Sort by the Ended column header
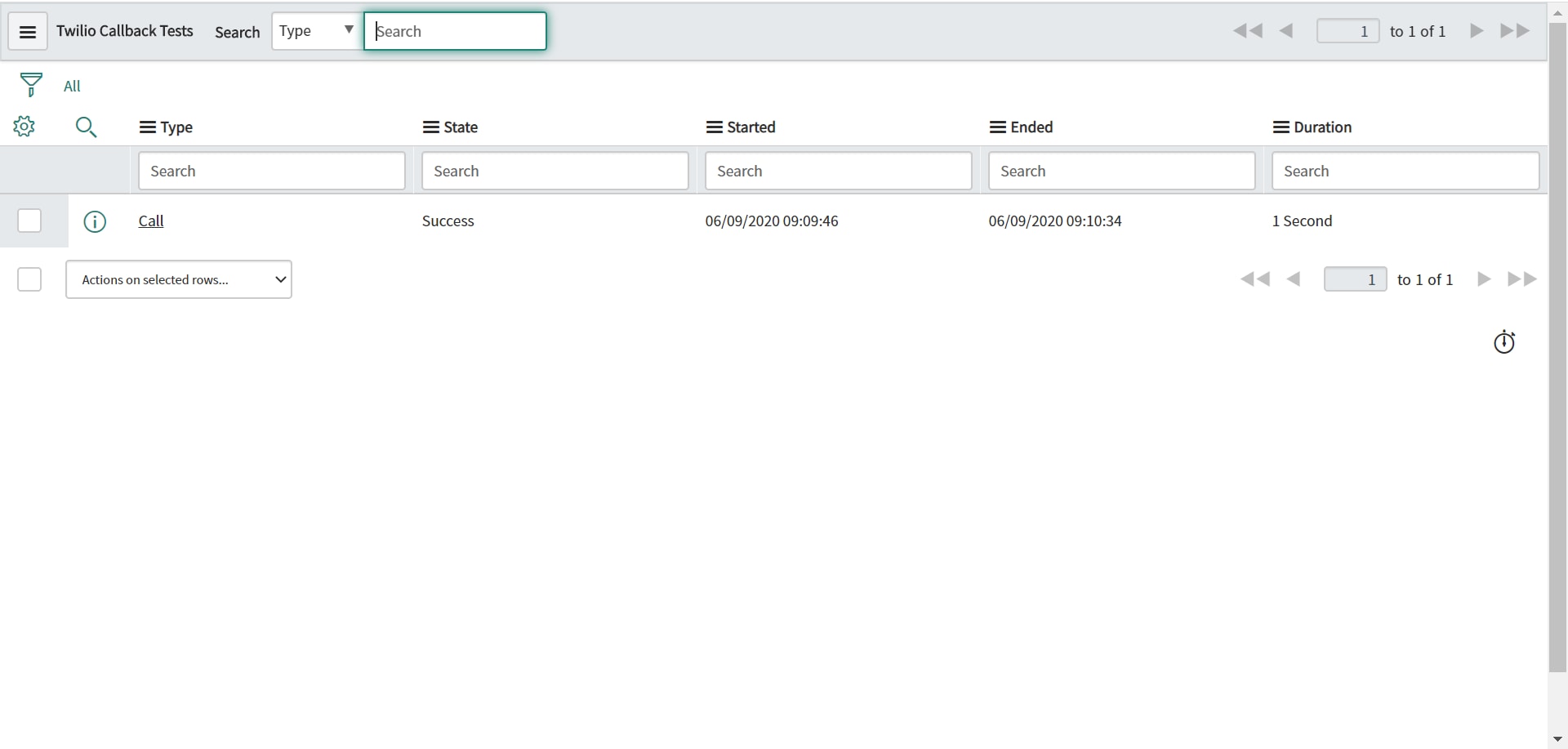The width and height of the screenshot is (1568, 749). tap(1031, 127)
